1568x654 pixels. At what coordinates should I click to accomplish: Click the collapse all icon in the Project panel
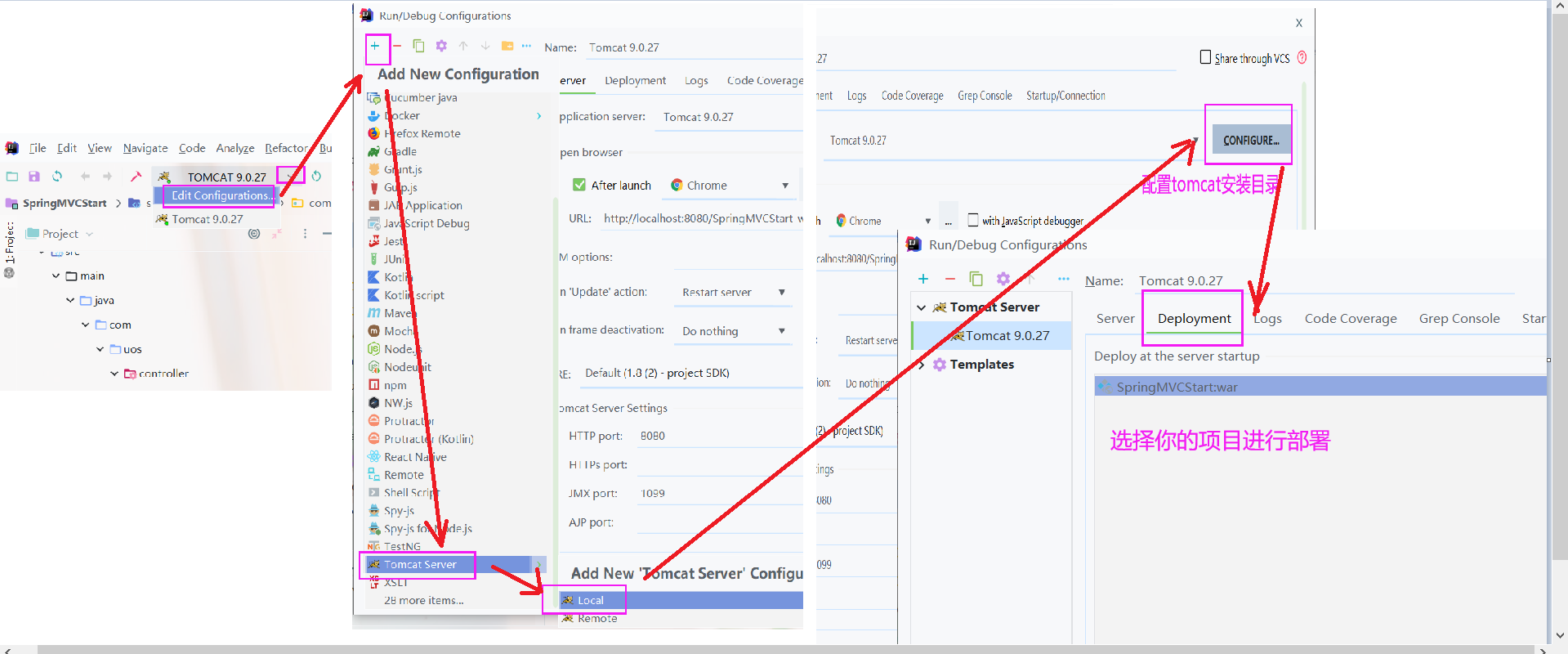[x=277, y=234]
